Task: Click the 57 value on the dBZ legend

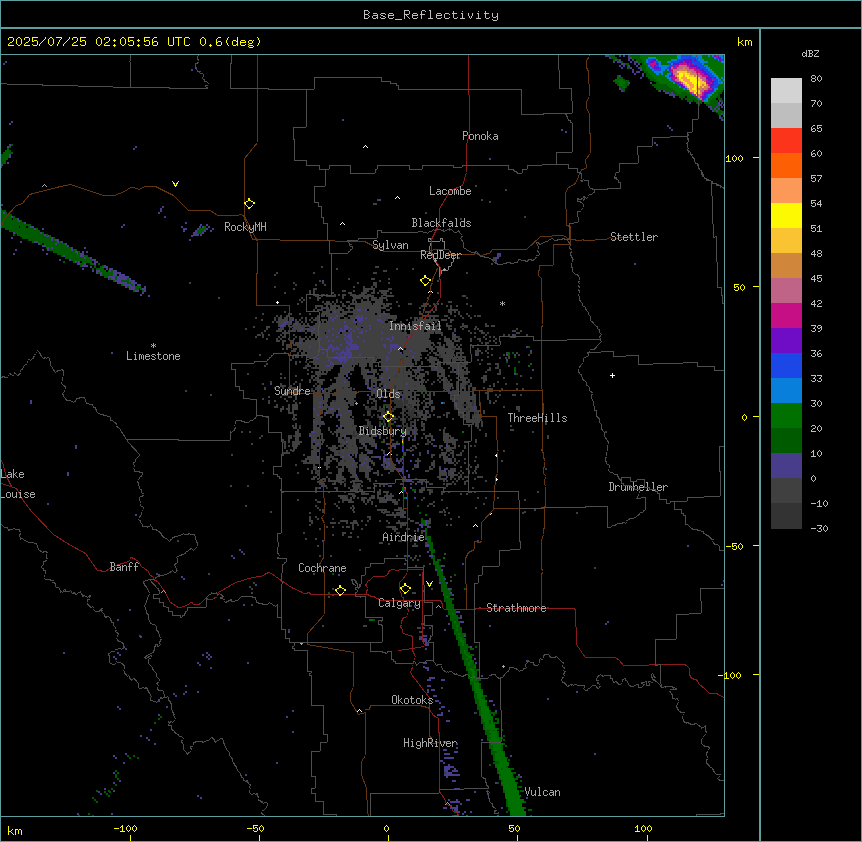Action: (816, 178)
